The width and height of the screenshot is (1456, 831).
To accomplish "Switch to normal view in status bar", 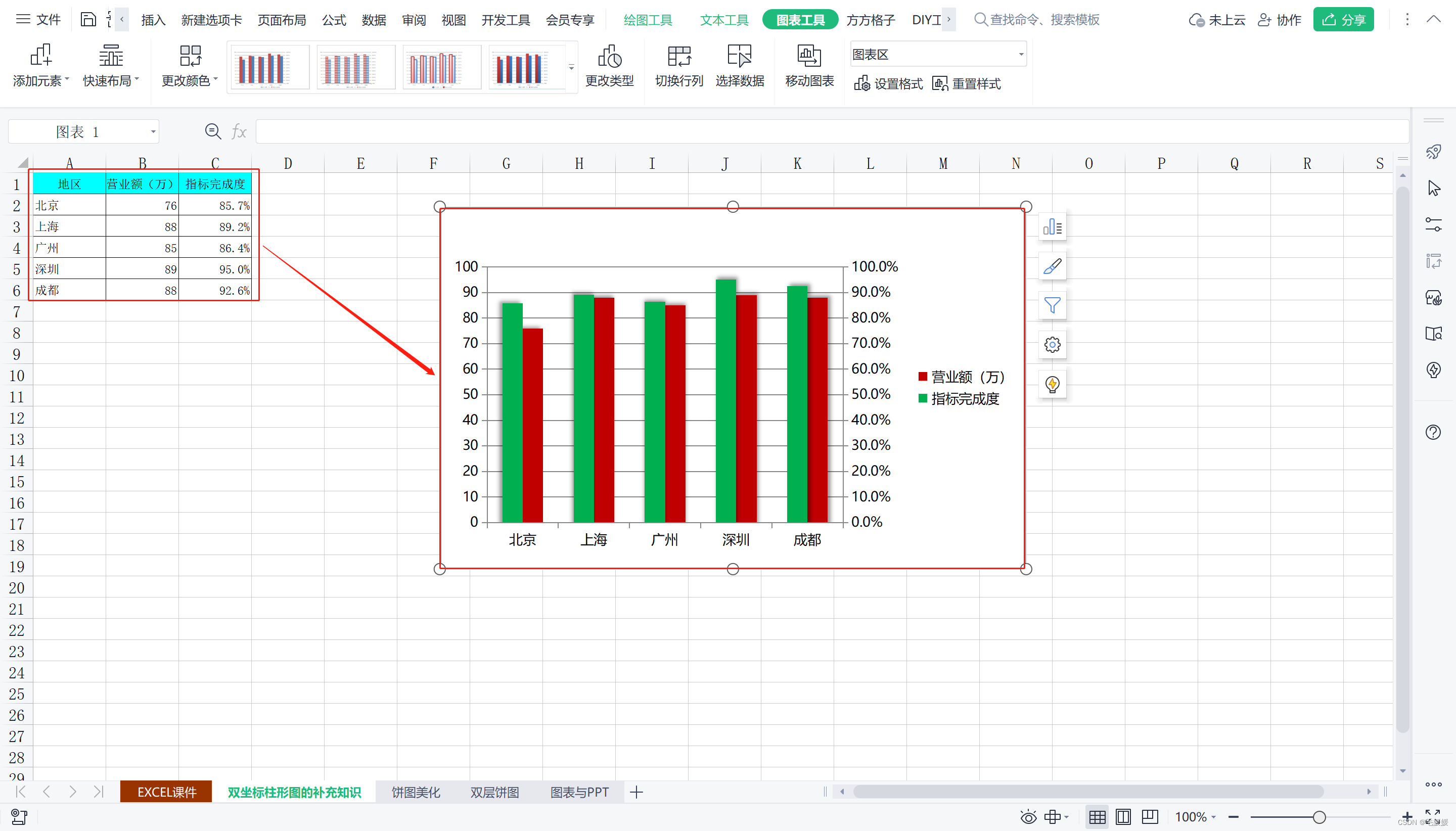I will coord(1097,817).
